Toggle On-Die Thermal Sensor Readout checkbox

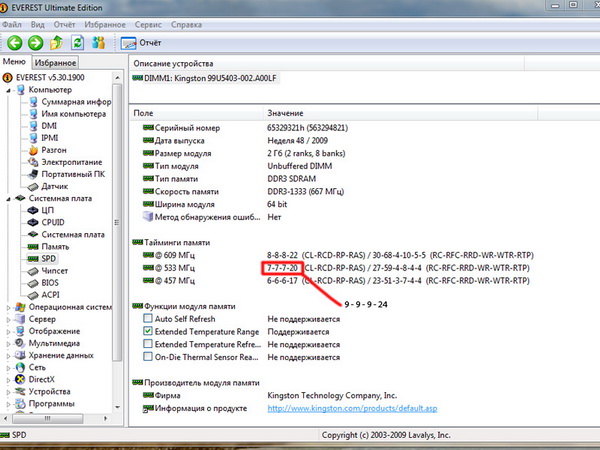(148, 357)
